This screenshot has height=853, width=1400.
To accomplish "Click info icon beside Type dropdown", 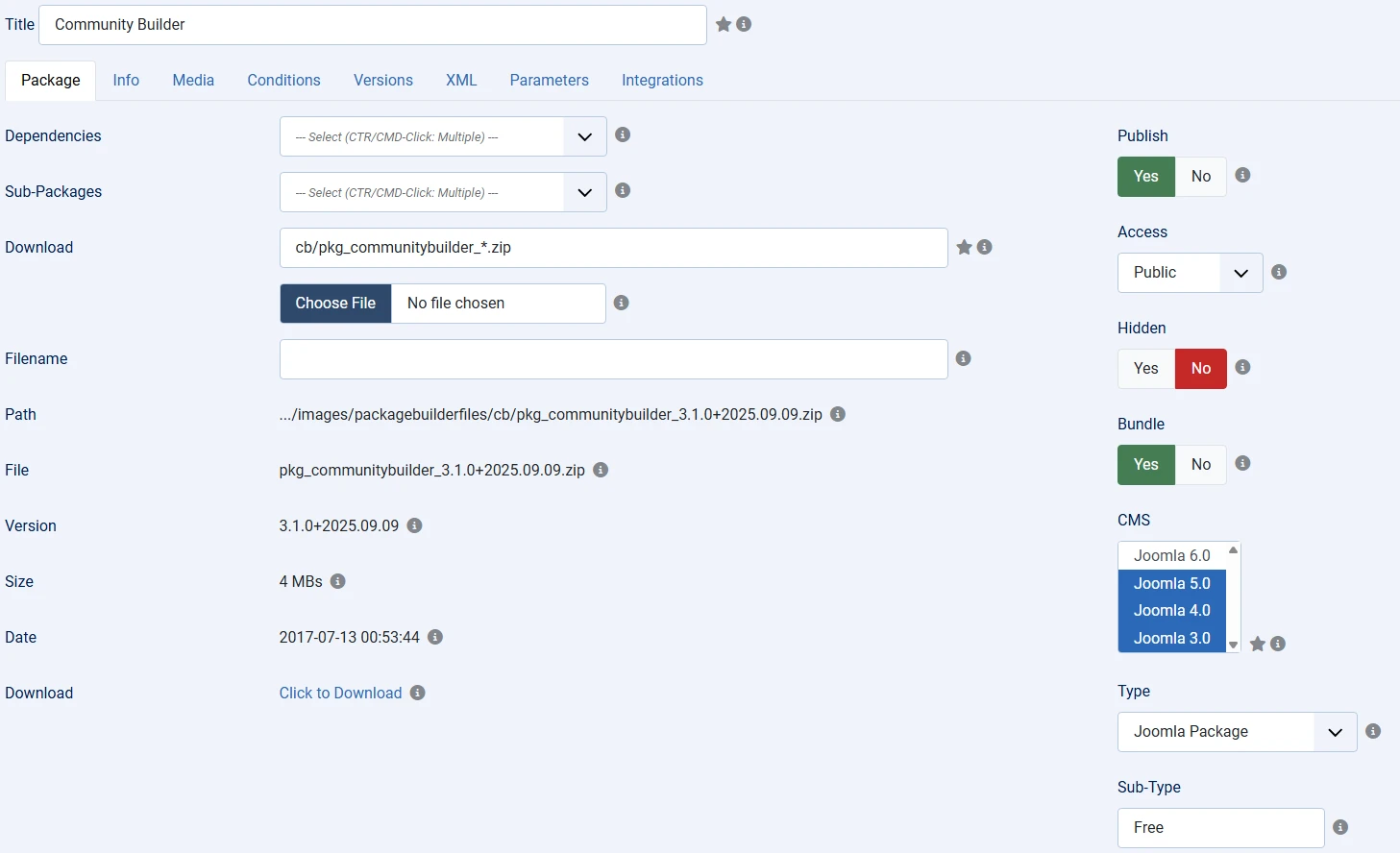I will coord(1373,732).
